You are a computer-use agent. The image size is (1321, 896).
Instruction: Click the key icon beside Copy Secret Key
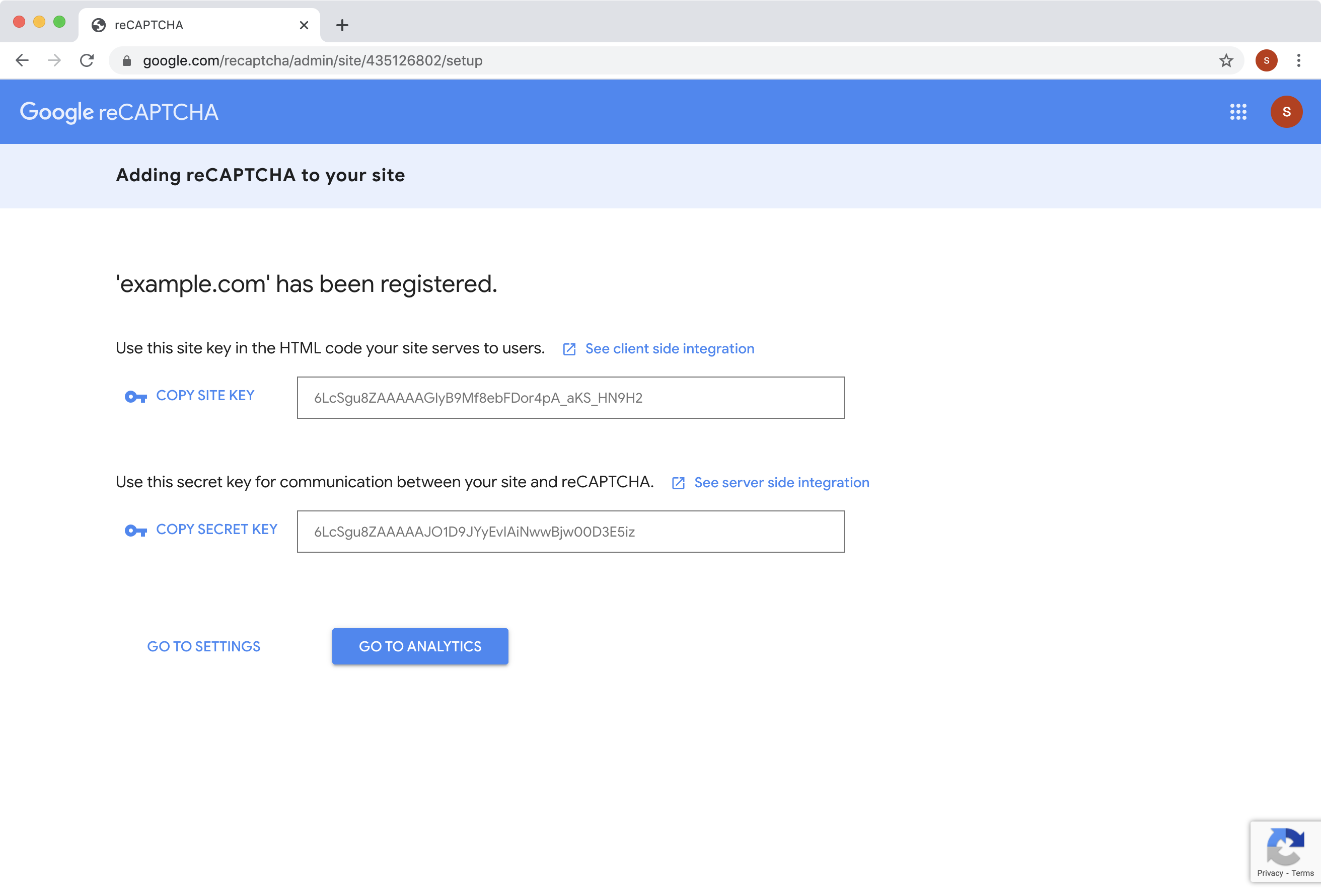click(x=136, y=531)
